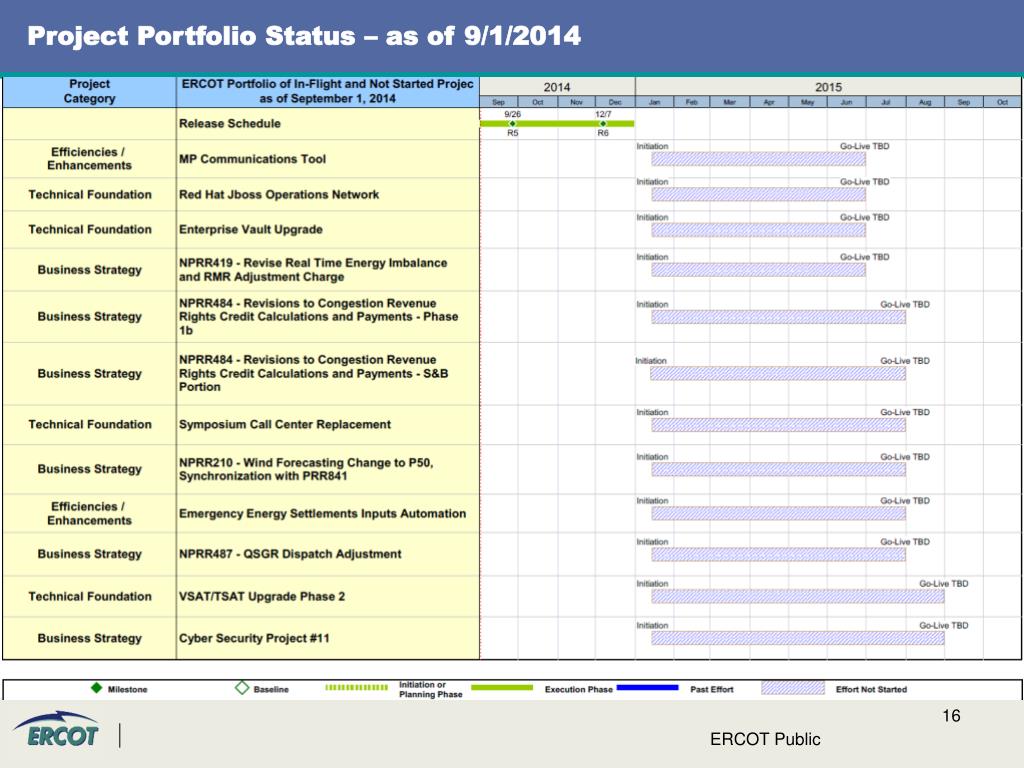This screenshot has height=768, width=1024.
Task: Select the Release Schedule row label
Action: (230, 123)
